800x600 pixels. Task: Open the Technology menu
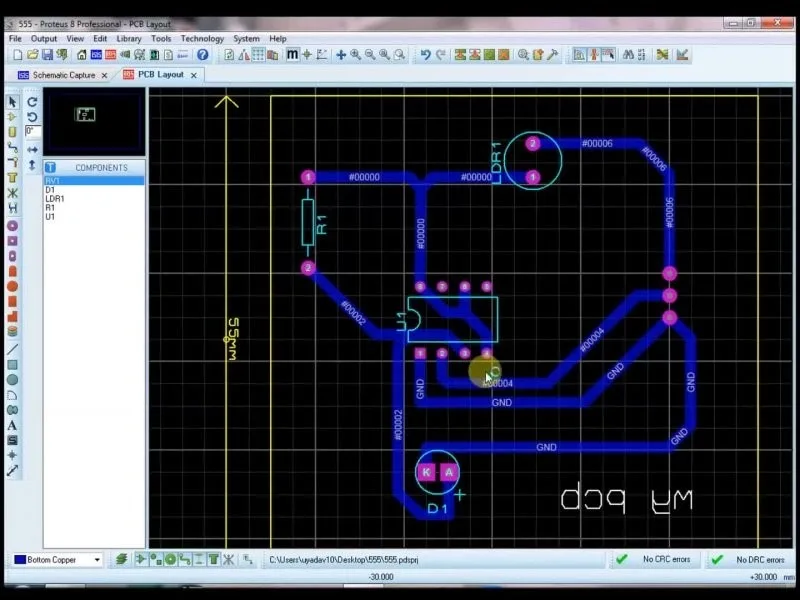202,39
